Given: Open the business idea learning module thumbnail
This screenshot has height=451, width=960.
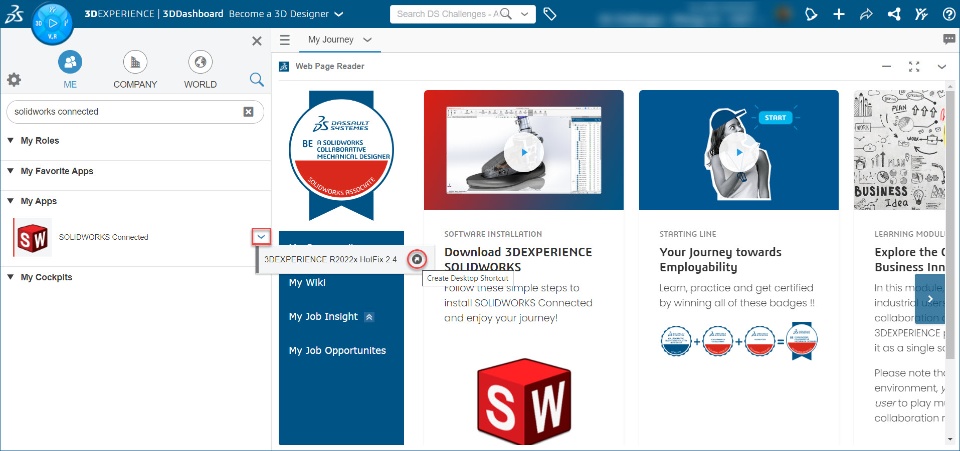Looking at the screenshot, I should (900, 150).
